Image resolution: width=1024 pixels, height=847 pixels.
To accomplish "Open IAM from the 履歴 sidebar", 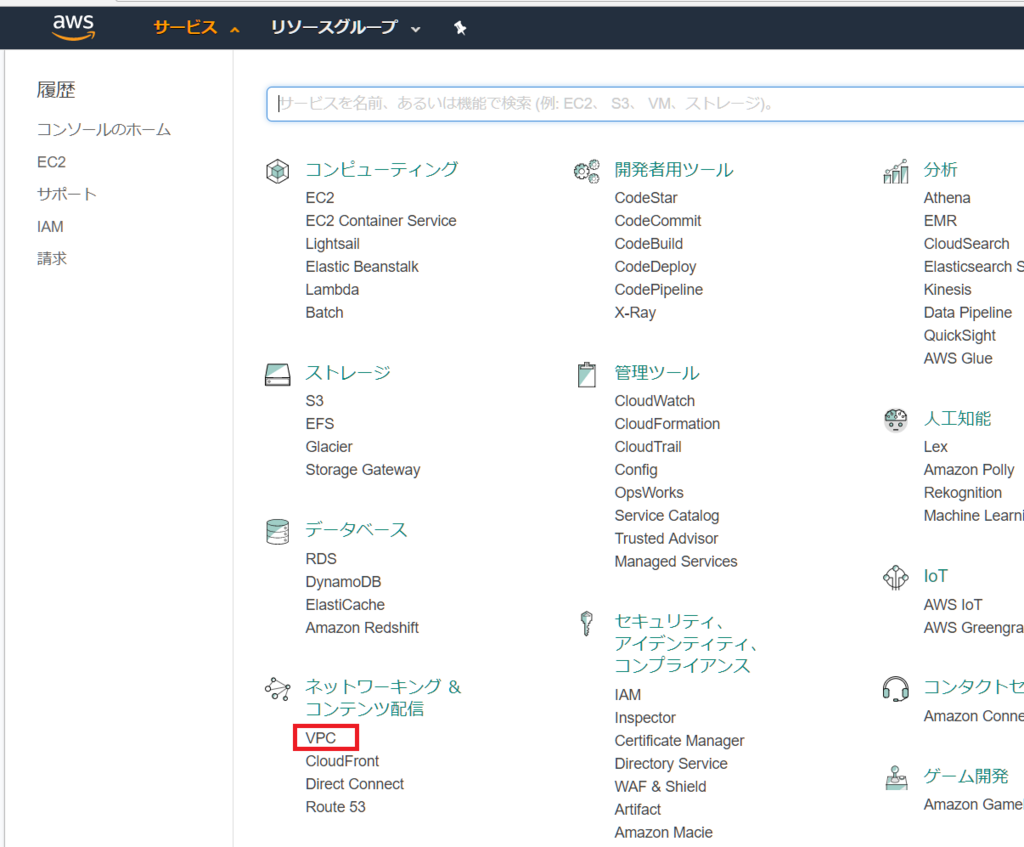I will click(50, 227).
